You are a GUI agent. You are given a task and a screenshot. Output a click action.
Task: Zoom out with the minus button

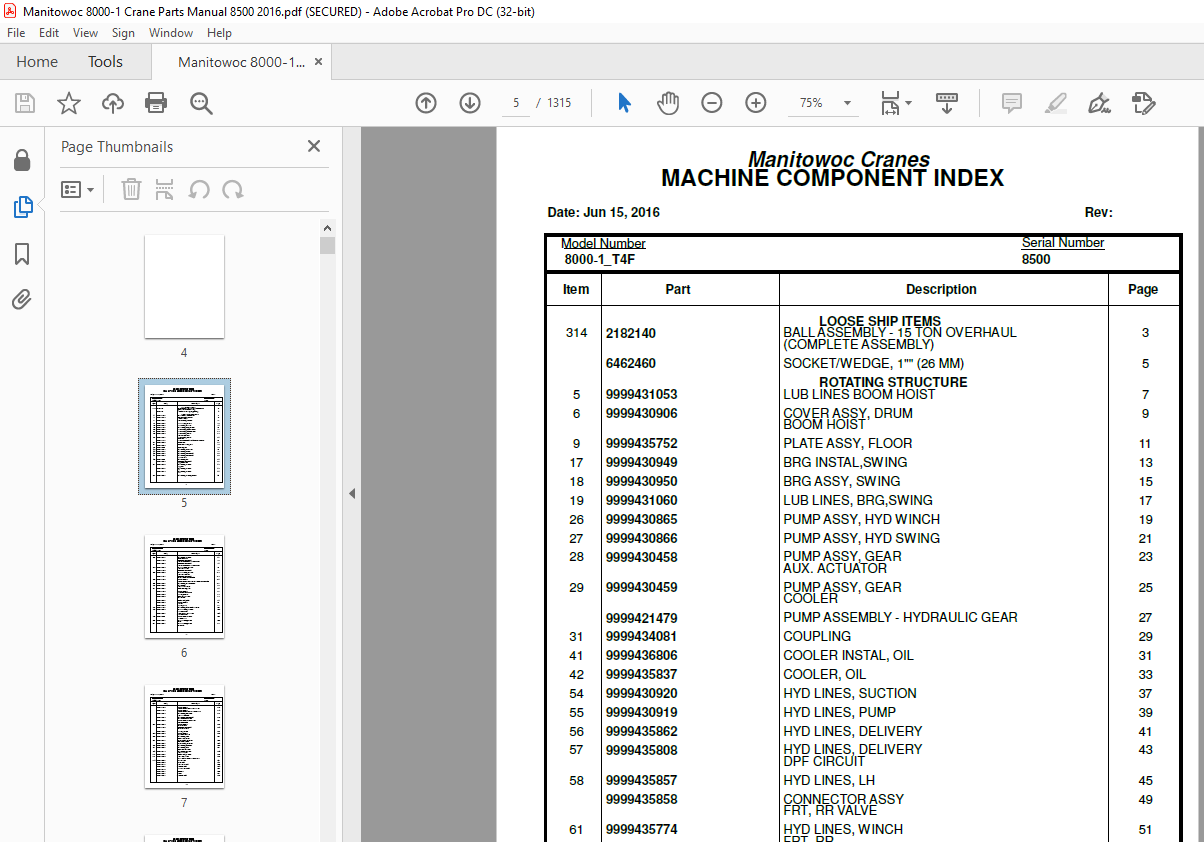(712, 103)
